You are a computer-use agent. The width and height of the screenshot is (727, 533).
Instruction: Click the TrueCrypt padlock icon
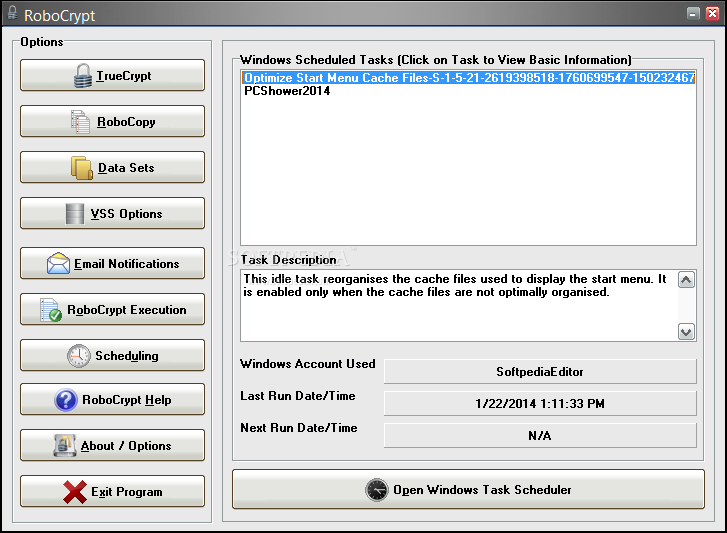point(83,76)
